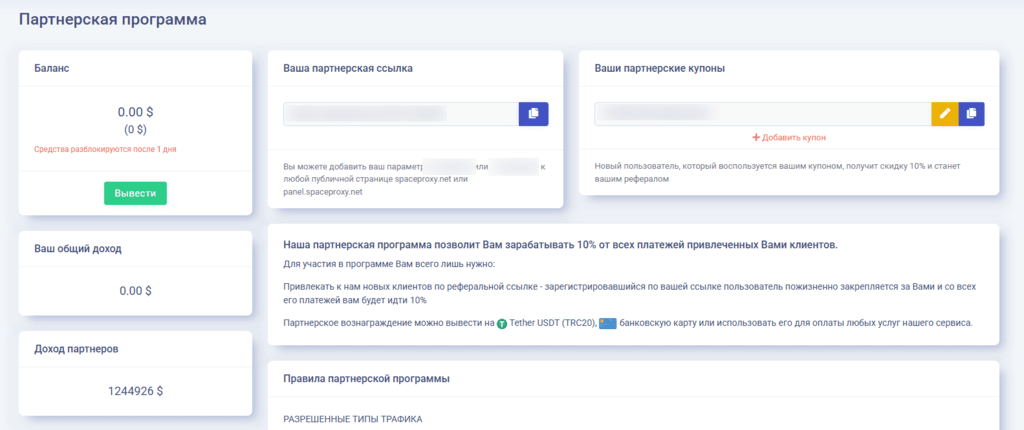Click the (0 $) amount in the balance card
This screenshot has height=430, width=1024.
(x=135, y=129)
